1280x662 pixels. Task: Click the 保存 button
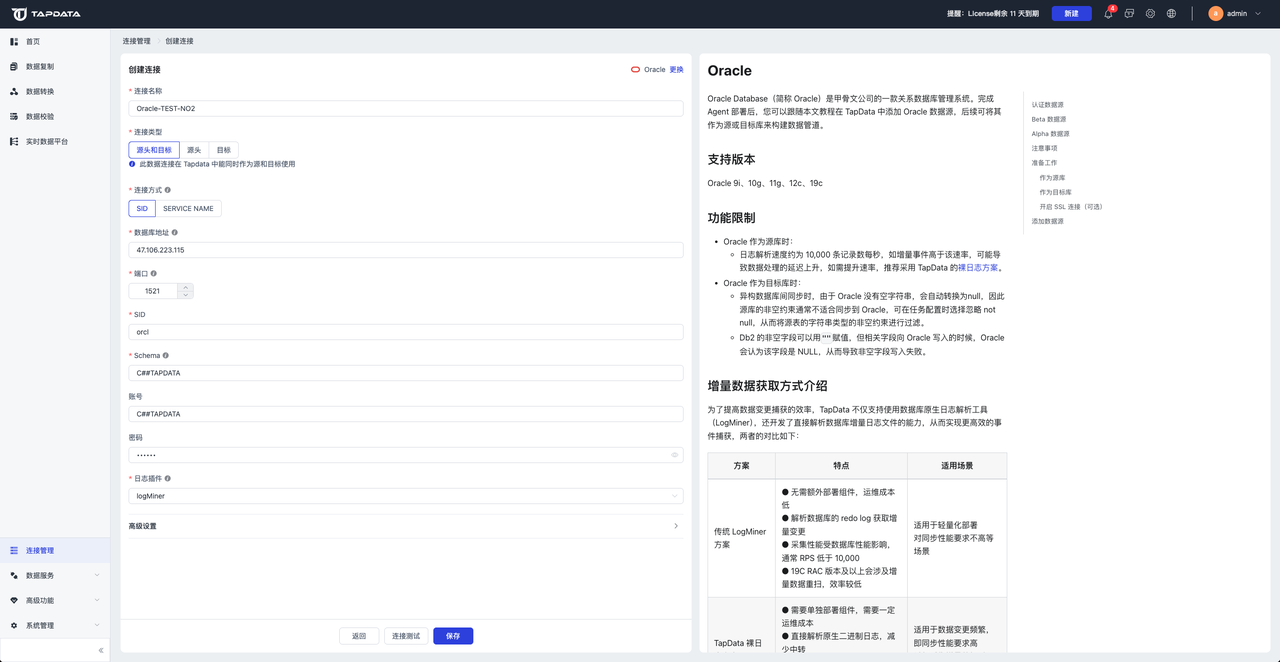tap(453, 636)
